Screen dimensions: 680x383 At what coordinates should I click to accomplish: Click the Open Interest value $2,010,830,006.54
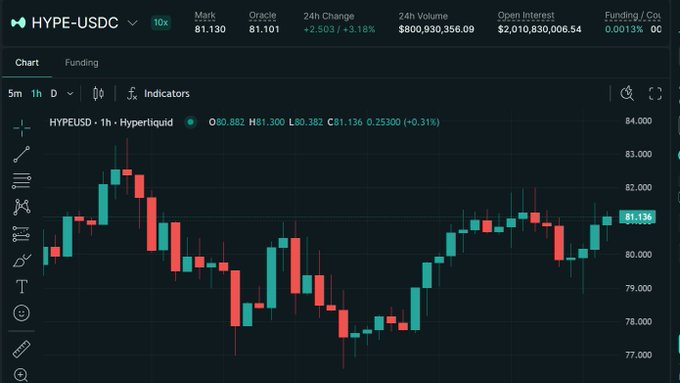pyautogui.click(x=539, y=29)
